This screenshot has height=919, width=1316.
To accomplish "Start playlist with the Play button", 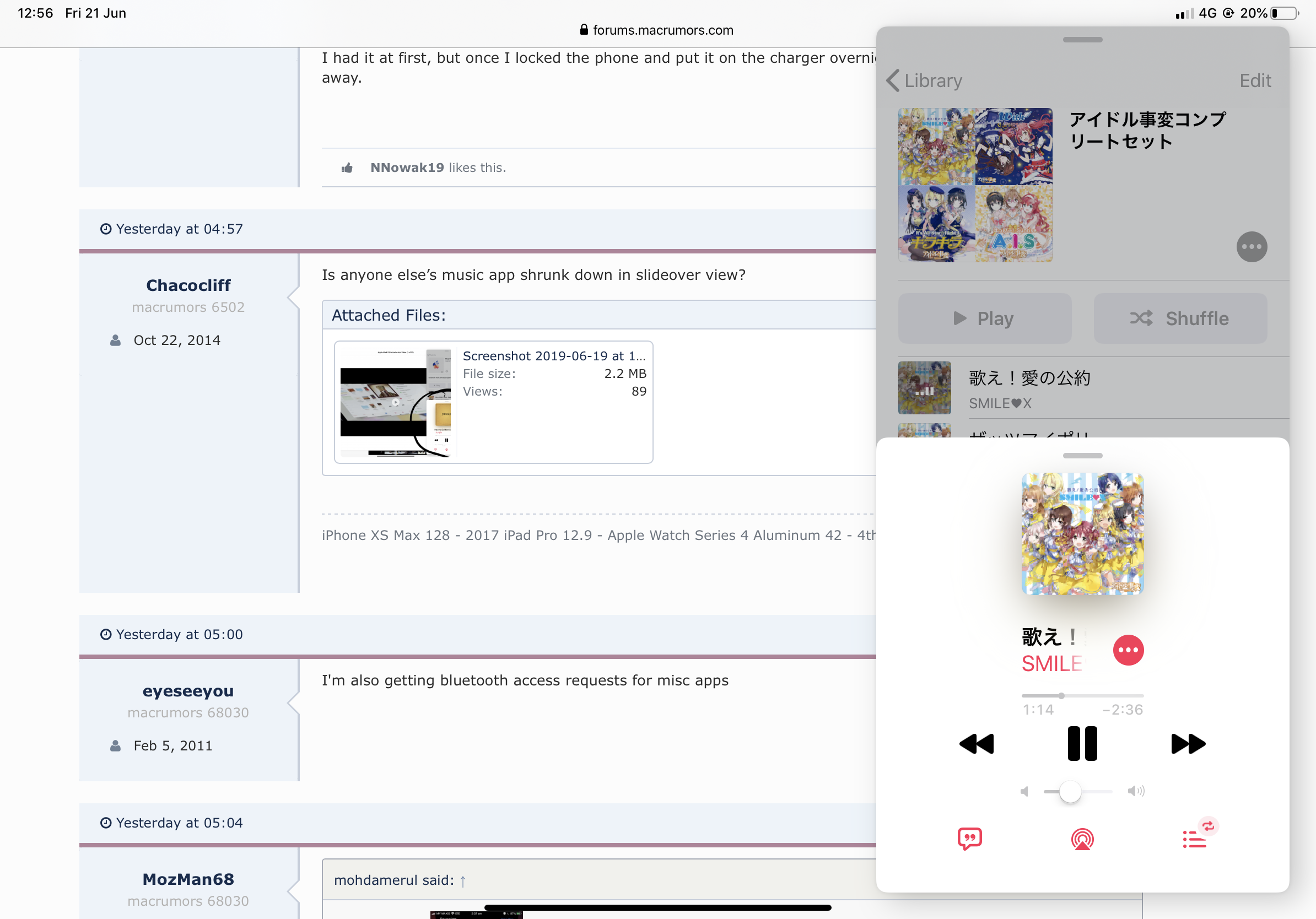I will coord(984,318).
